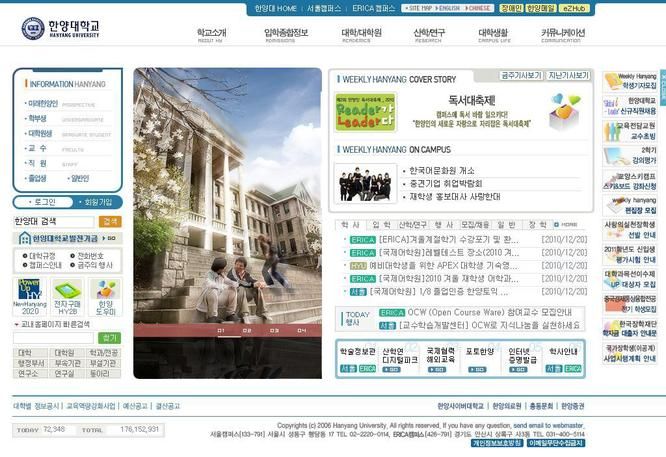Image resolution: width=666 pixels, height=457 pixels.
Task: Open the eZHub button
Action: pos(574,8)
